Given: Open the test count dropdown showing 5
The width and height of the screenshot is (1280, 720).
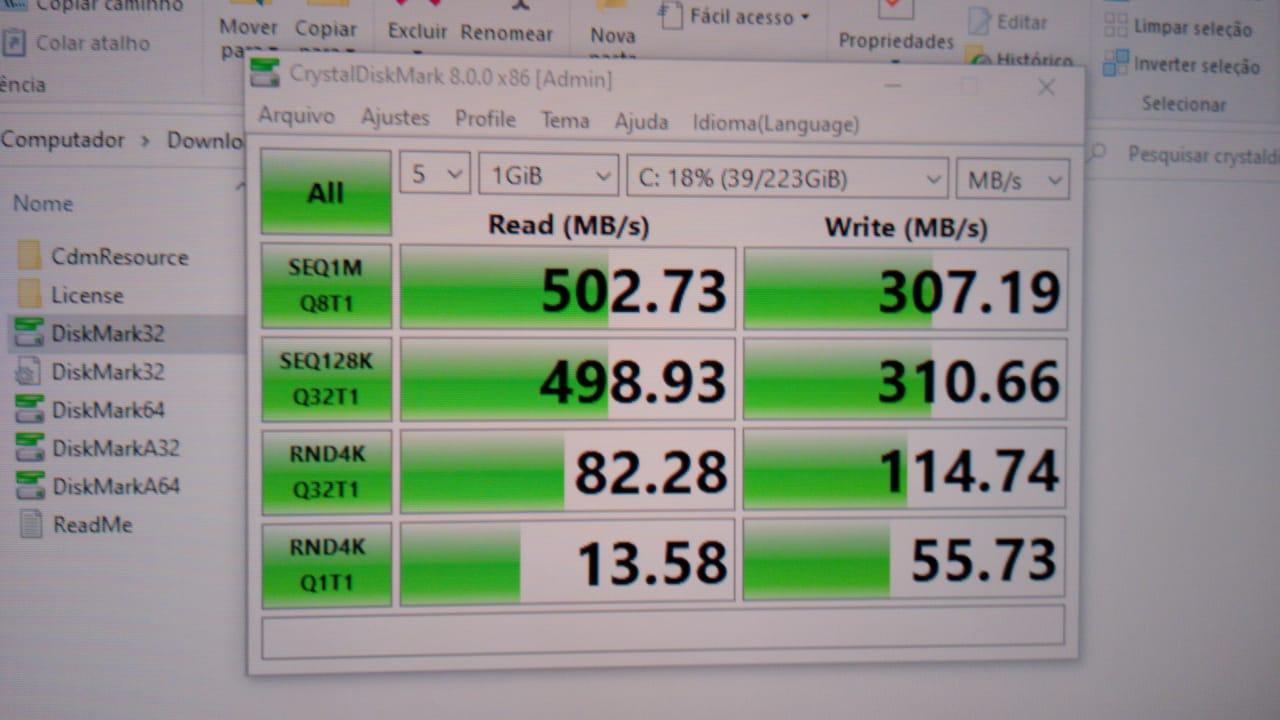Looking at the screenshot, I should pos(435,174).
